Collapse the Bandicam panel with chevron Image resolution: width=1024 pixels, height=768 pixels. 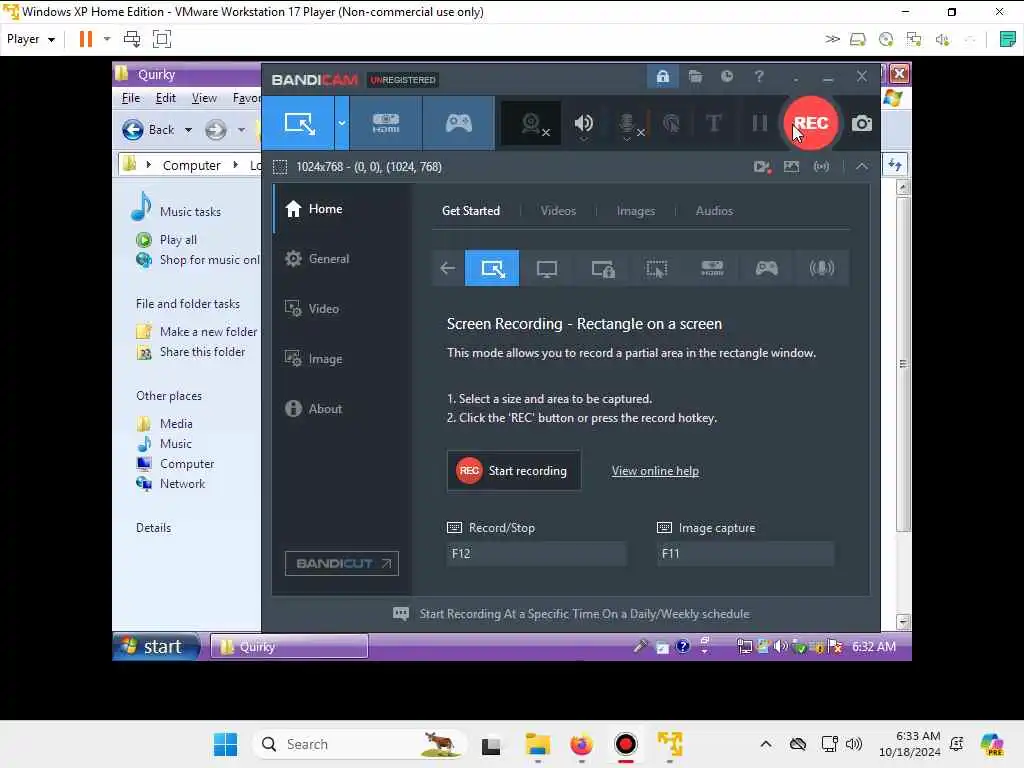tap(862, 167)
